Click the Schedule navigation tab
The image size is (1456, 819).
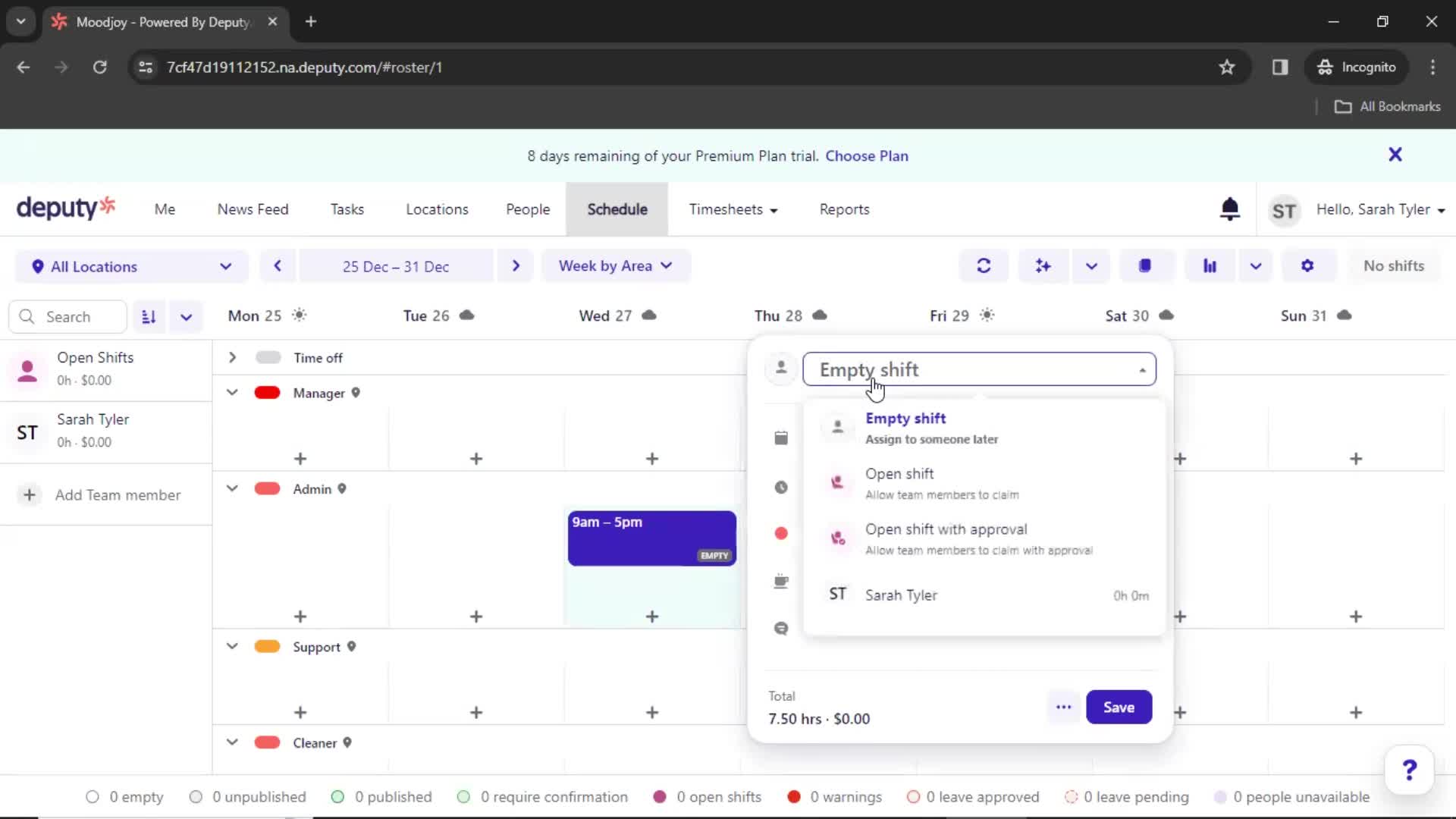tap(617, 209)
